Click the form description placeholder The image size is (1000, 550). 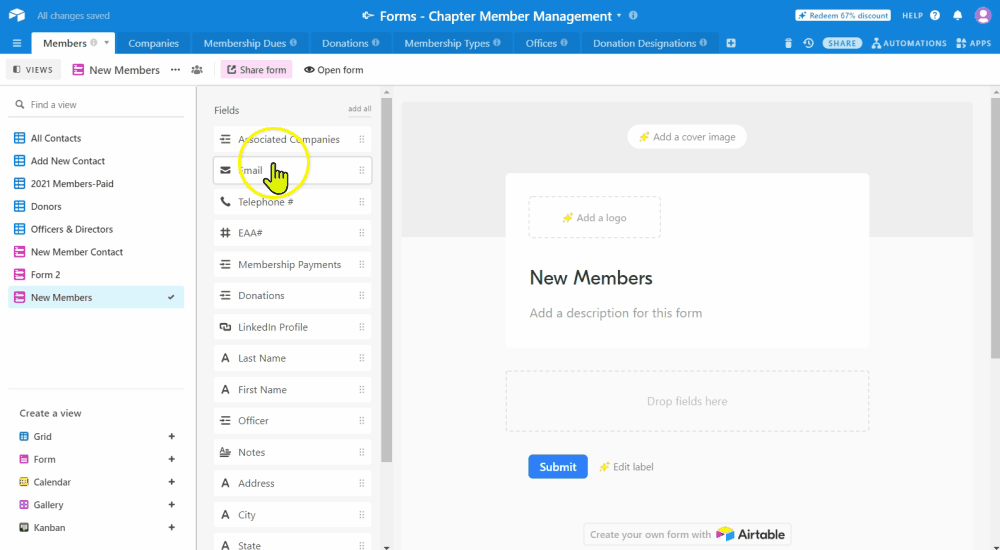[x=615, y=313]
